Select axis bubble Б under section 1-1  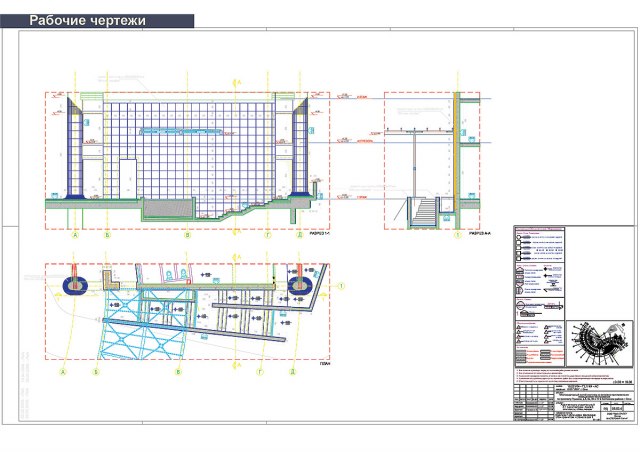107,235
